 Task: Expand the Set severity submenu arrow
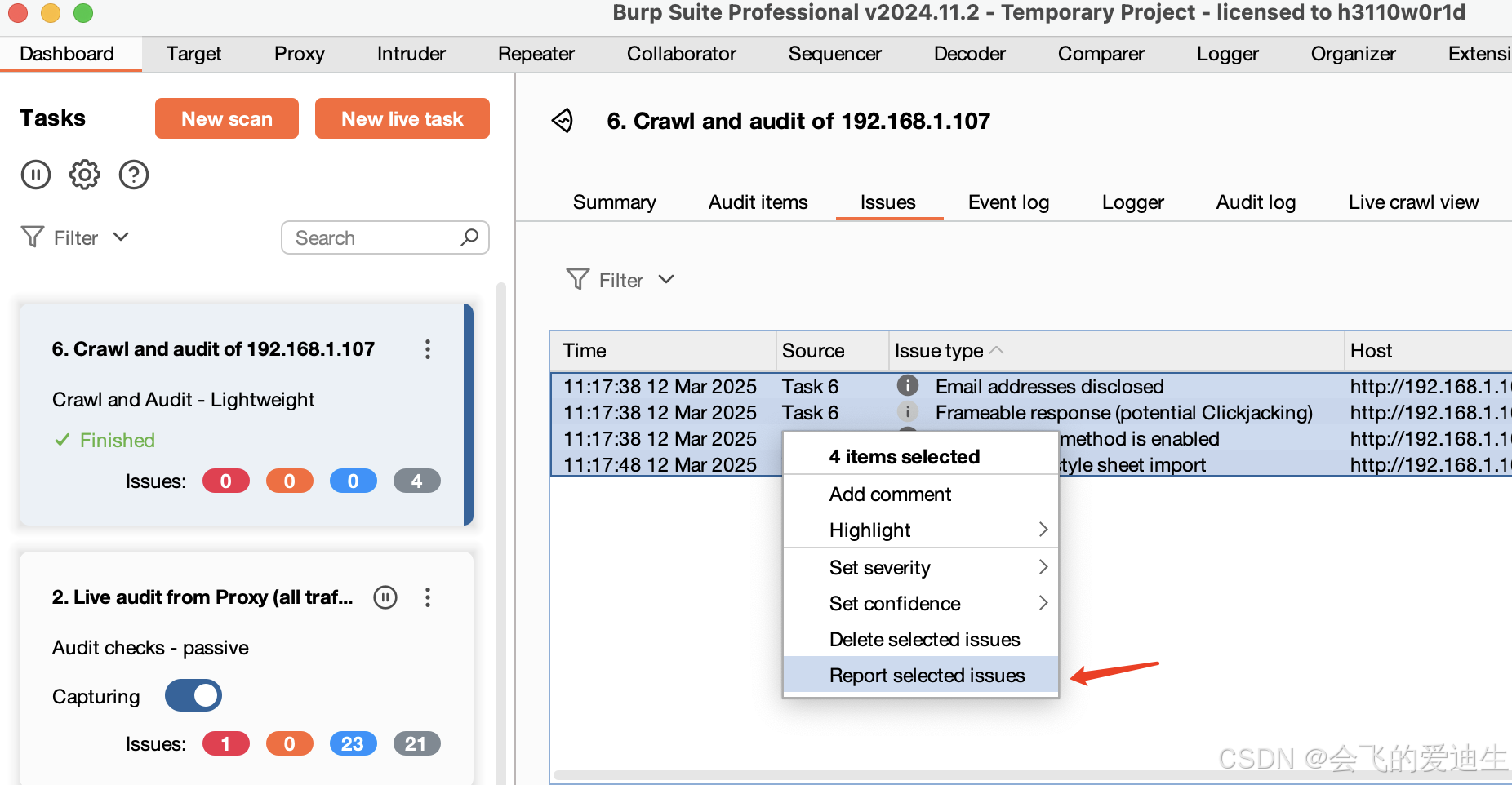tap(1043, 567)
